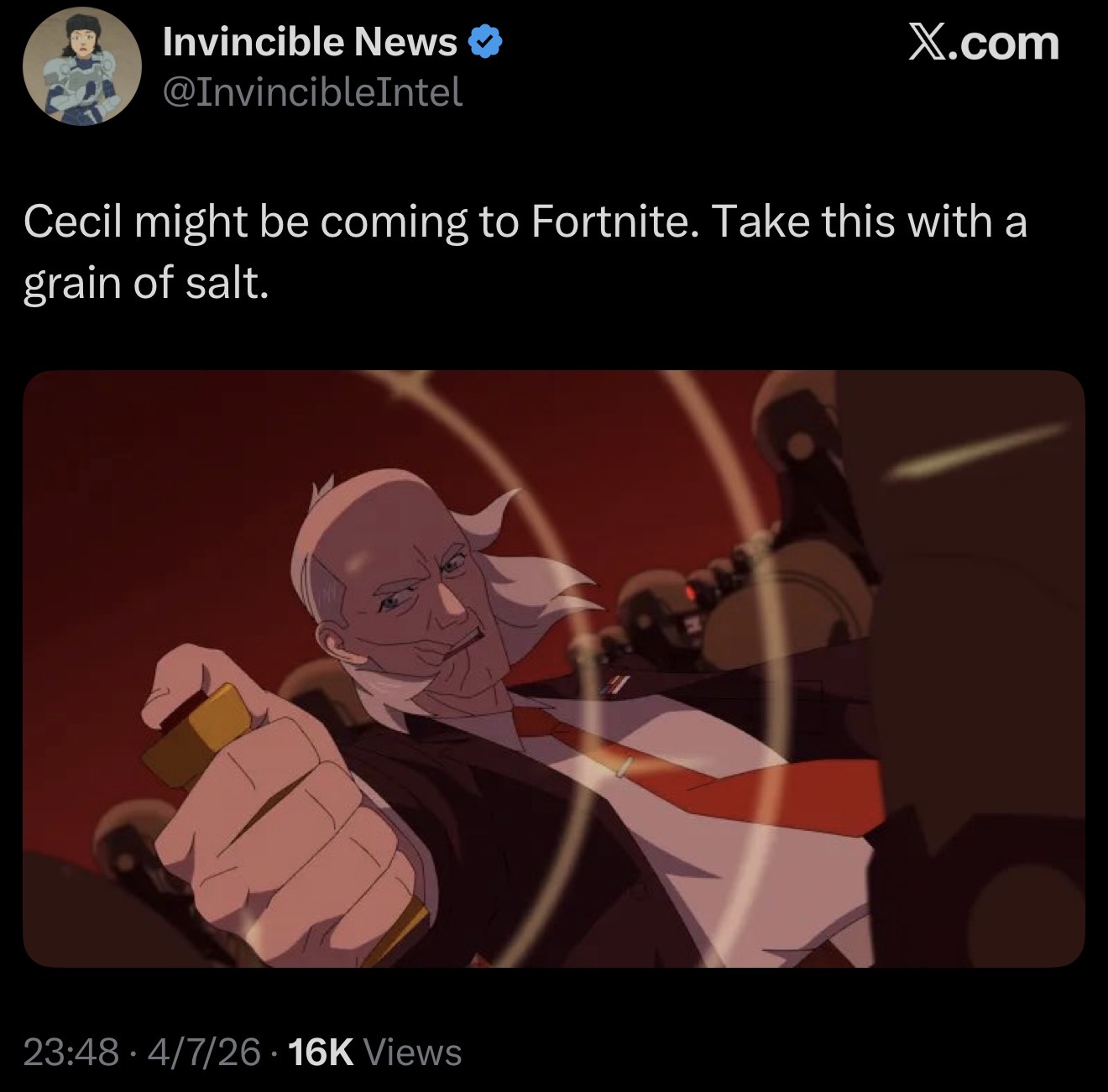Open the 16K Views count

coord(374,1052)
